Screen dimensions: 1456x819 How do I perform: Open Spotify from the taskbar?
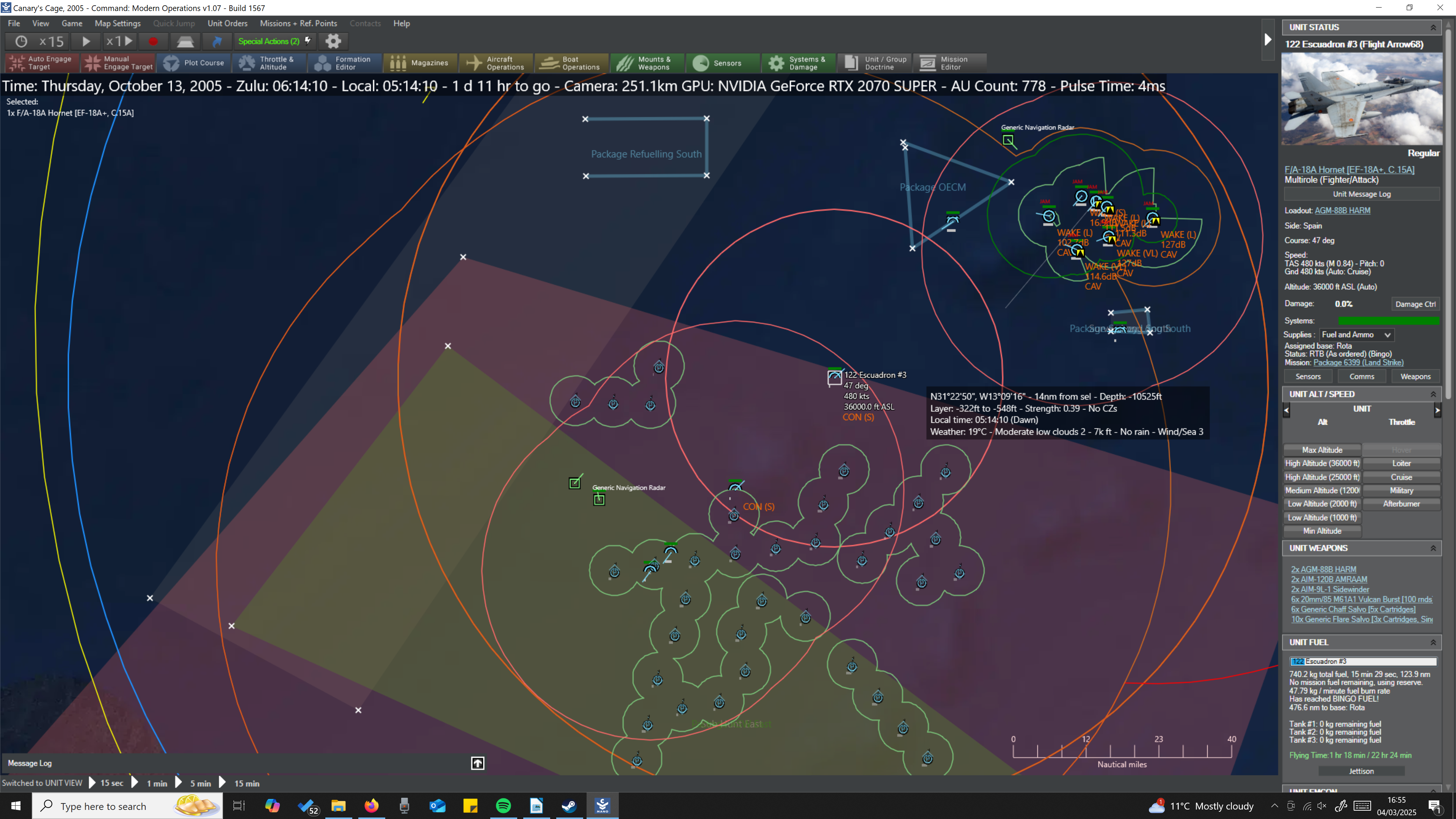tap(503, 805)
